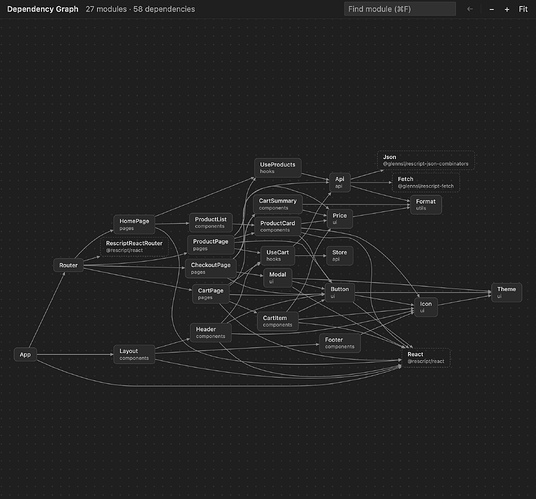Select the CartItem components node
The width and height of the screenshot is (536, 499).
(278, 321)
